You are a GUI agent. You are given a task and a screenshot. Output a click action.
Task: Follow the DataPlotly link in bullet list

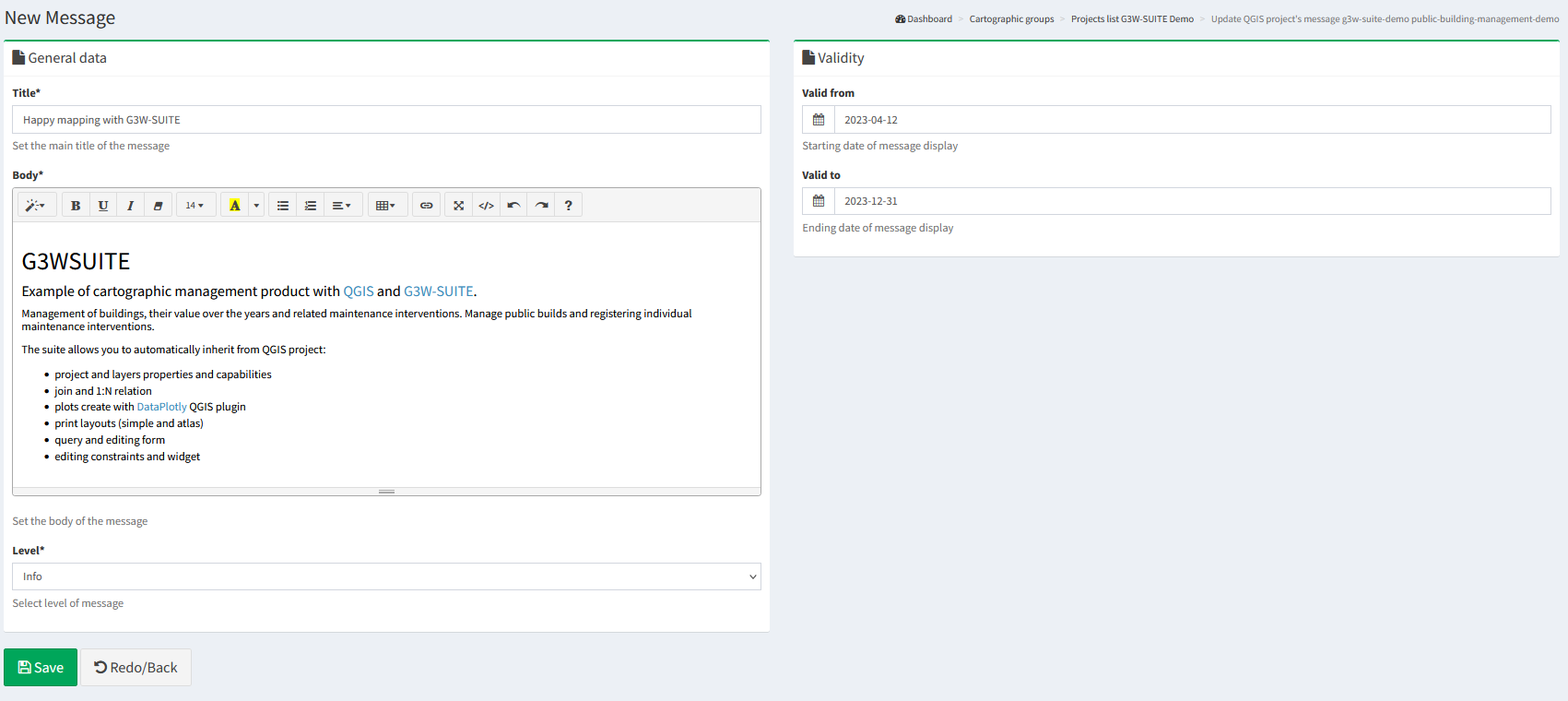(162, 407)
